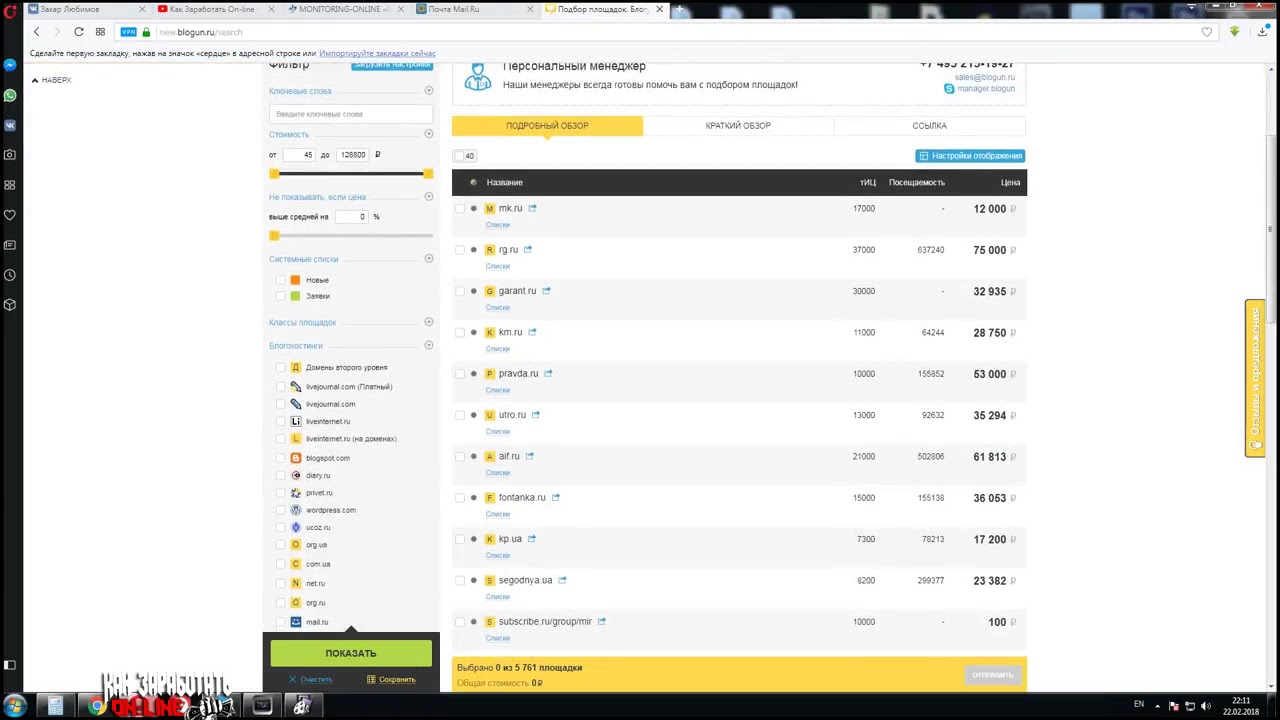Tick the Новые system list checkbox
Image resolution: width=1280 pixels, height=720 pixels.
pos(280,280)
